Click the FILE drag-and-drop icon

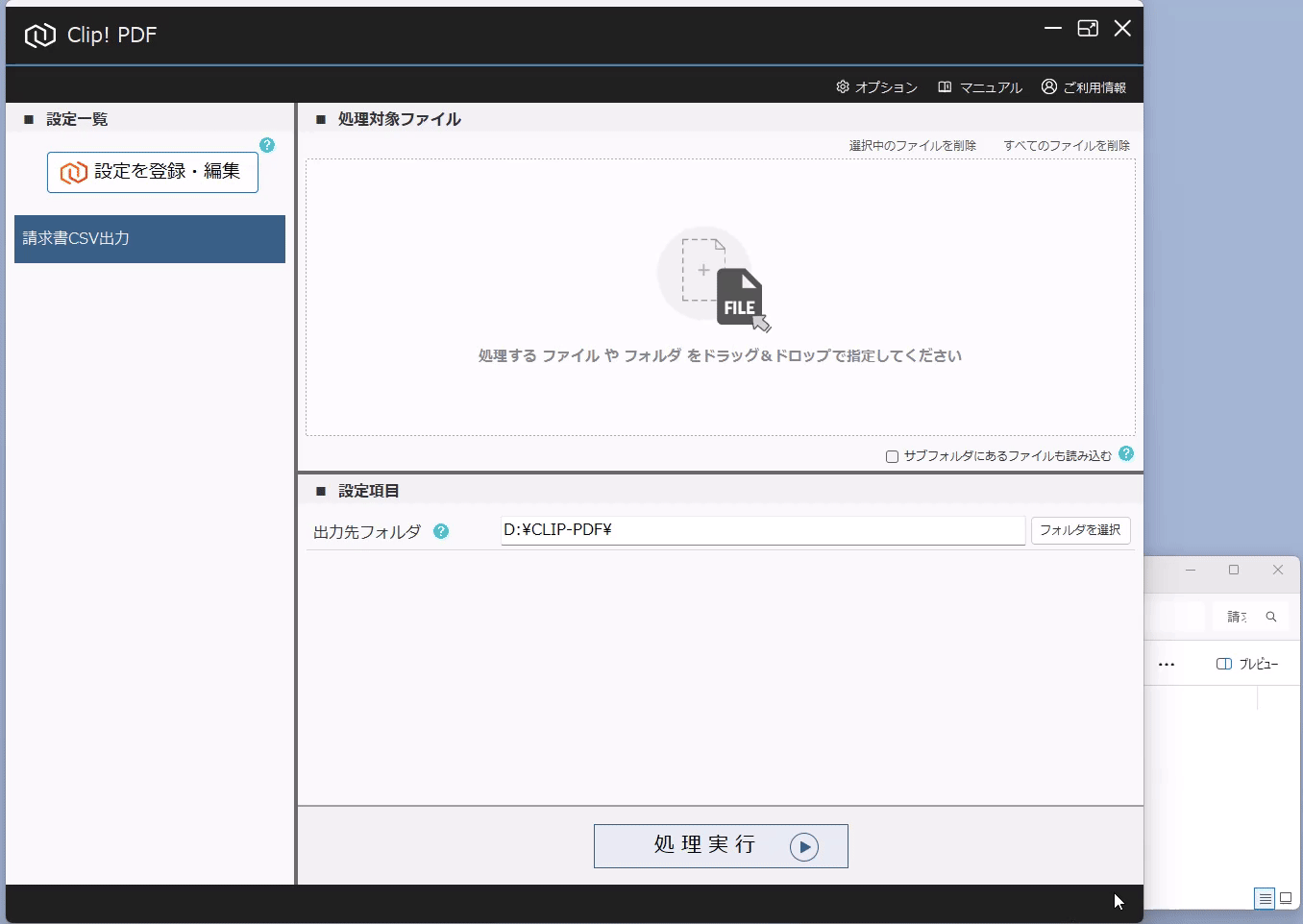pos(715,280)
